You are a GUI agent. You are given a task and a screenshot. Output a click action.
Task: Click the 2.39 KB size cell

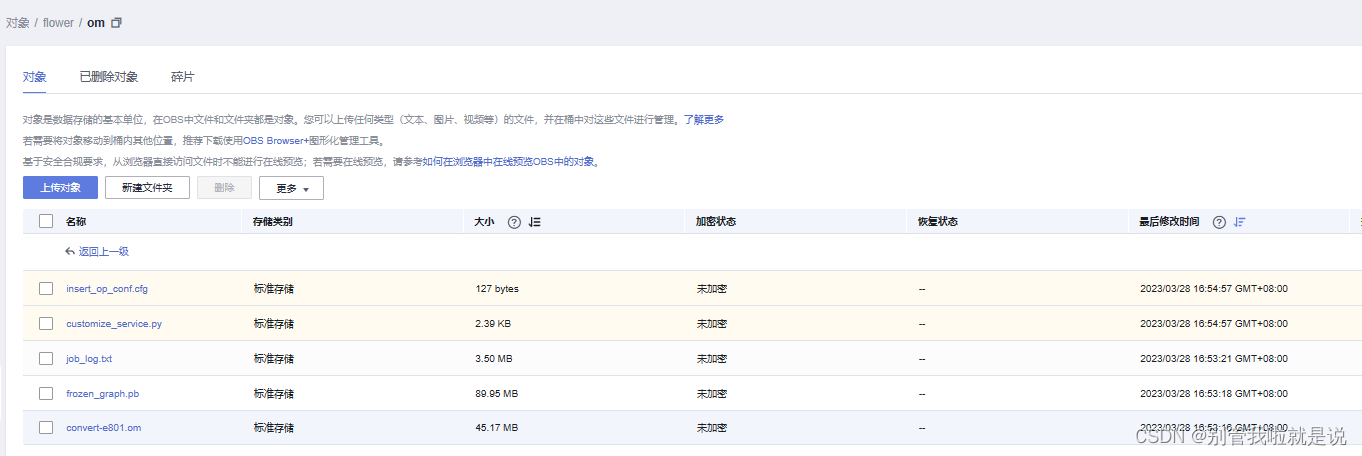click(x=493, y=323)
